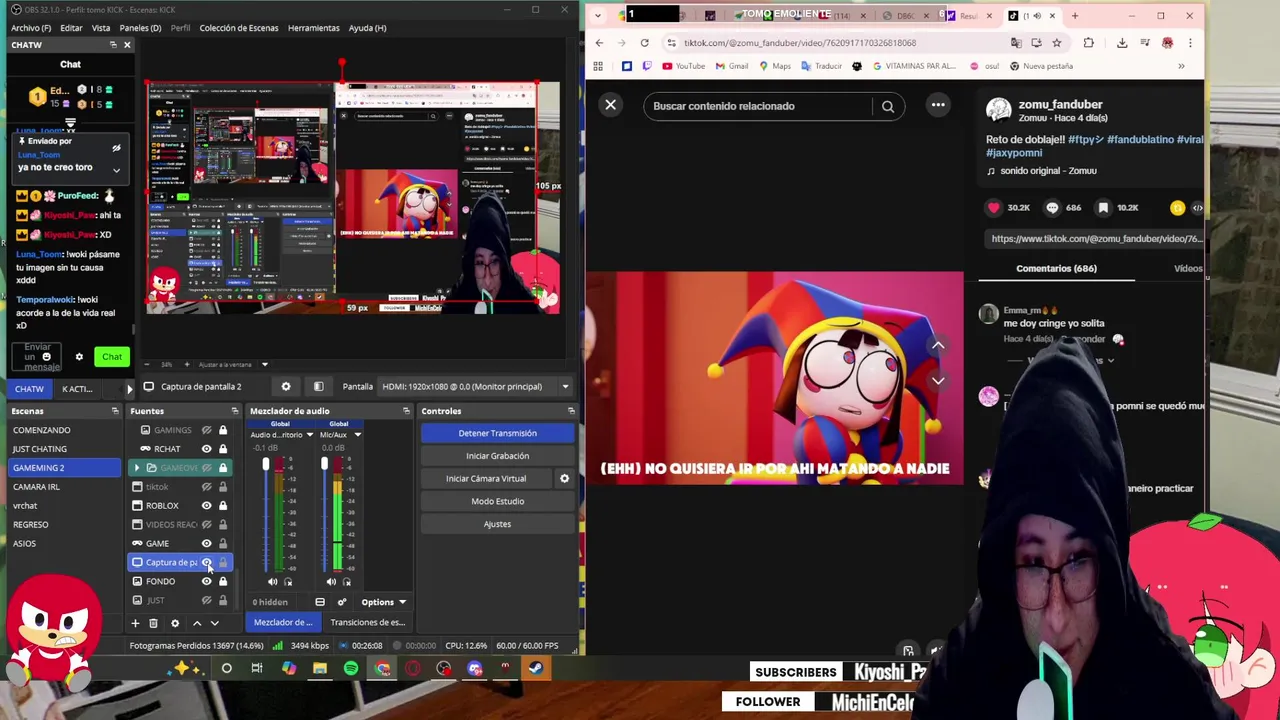The height and width of the screenshot is (720, 1280).
Task: Add a new source with the plus icon
Action: pyautogui.click(x=135, y=623)
